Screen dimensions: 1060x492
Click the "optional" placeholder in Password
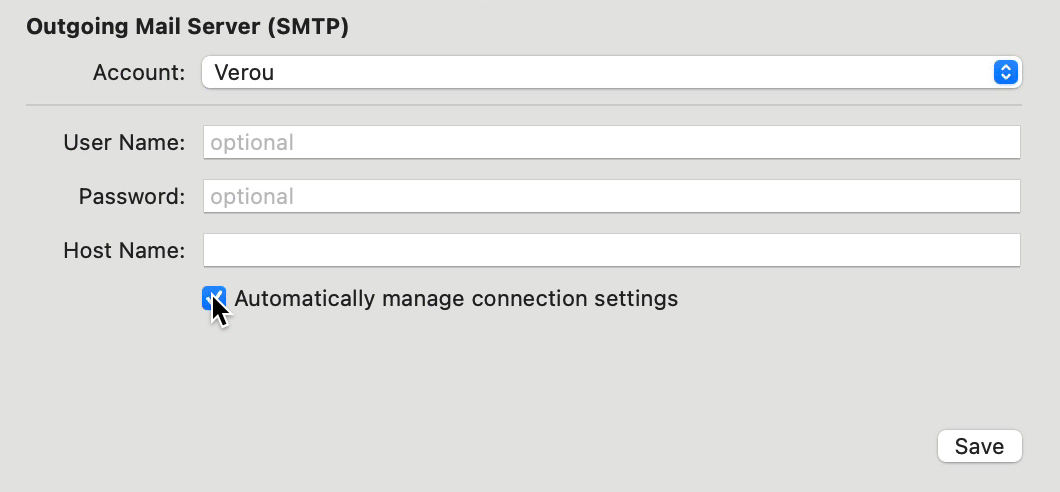251,197
